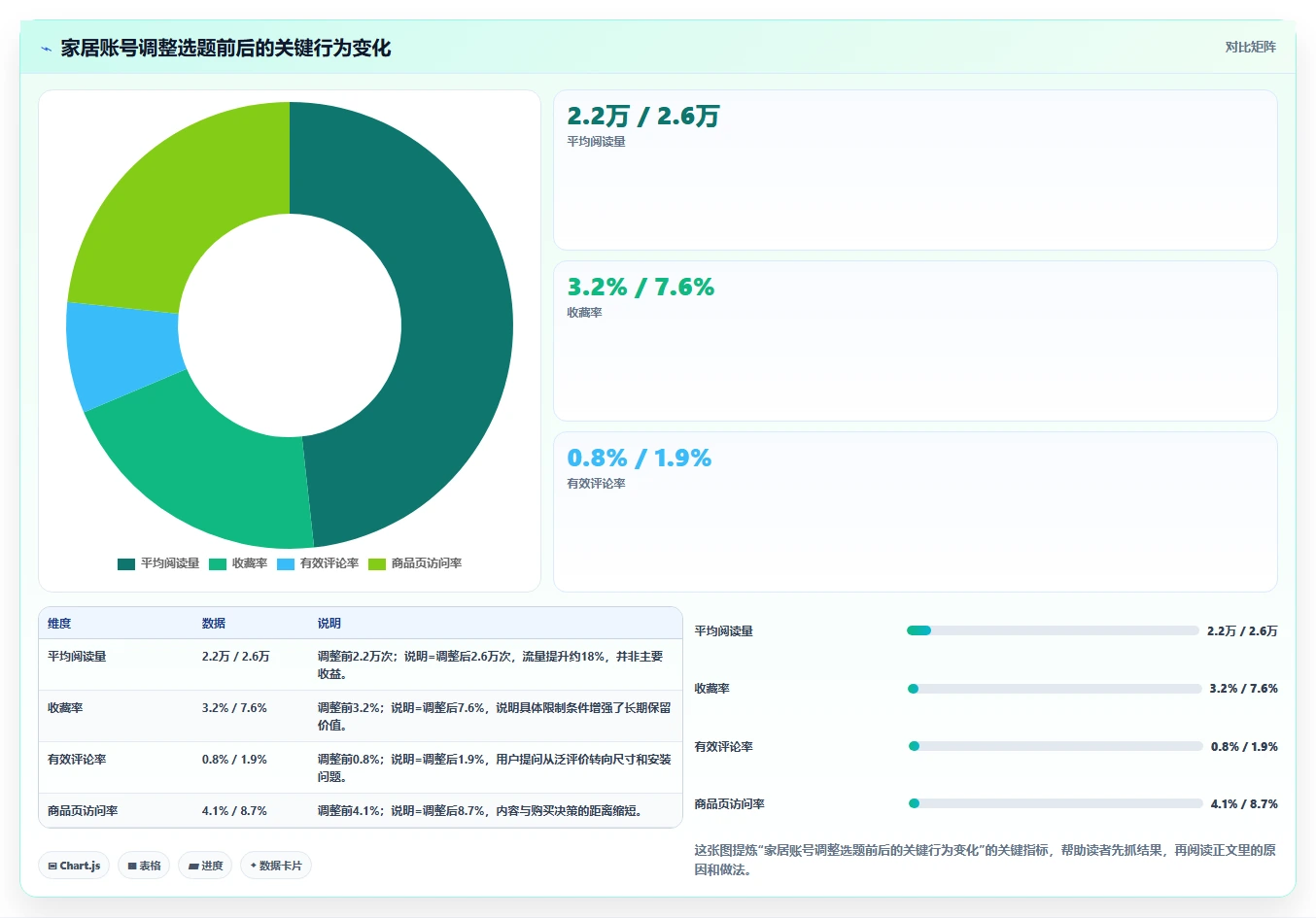Screen dimensions: 1316x918
Task: Open the 2.2万 / 2.6万 data card
Action: tap(916, 170)
